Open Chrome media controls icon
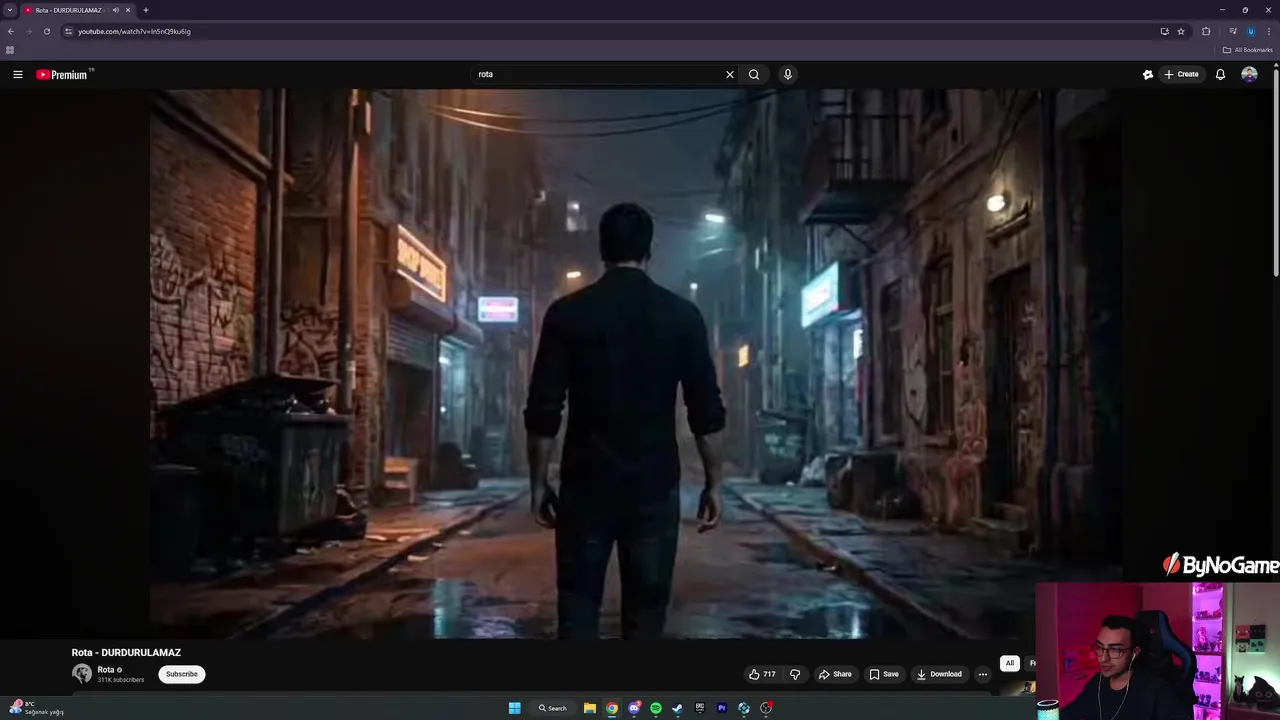1280x720 pixels. [1233, 31]
